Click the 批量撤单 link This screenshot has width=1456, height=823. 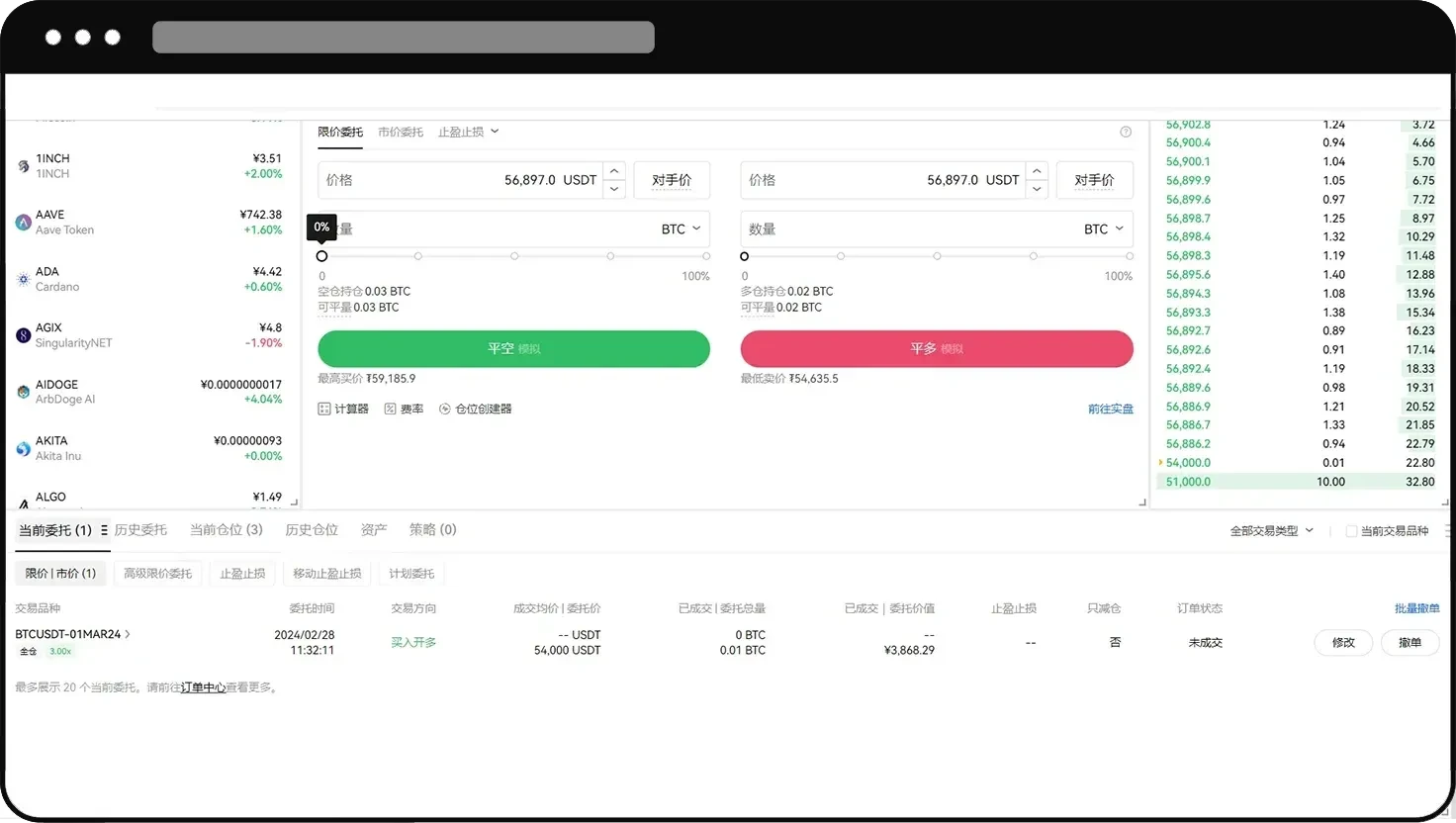click(x=1416, y=608)
